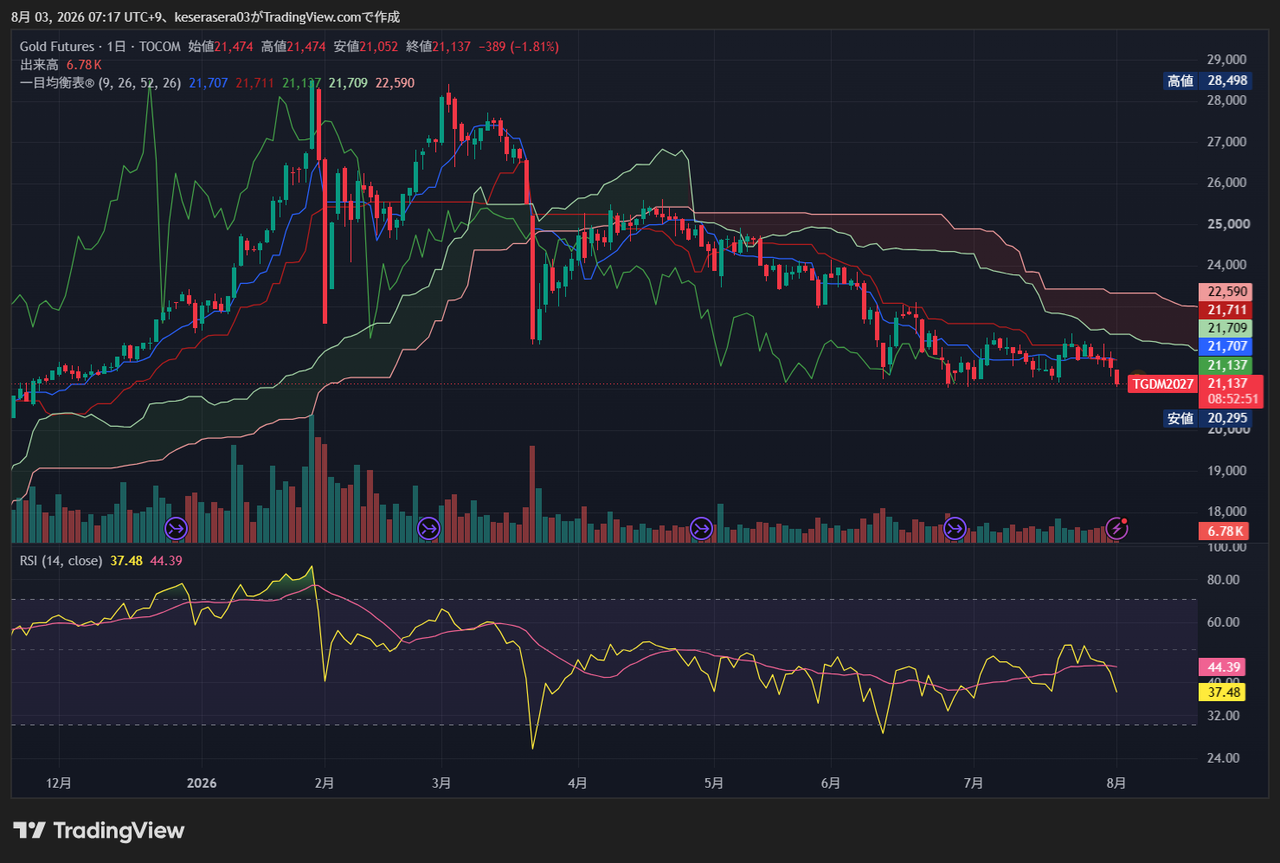
Task: Click the lightning bolt event icon near 8月
Action: 1117,527
